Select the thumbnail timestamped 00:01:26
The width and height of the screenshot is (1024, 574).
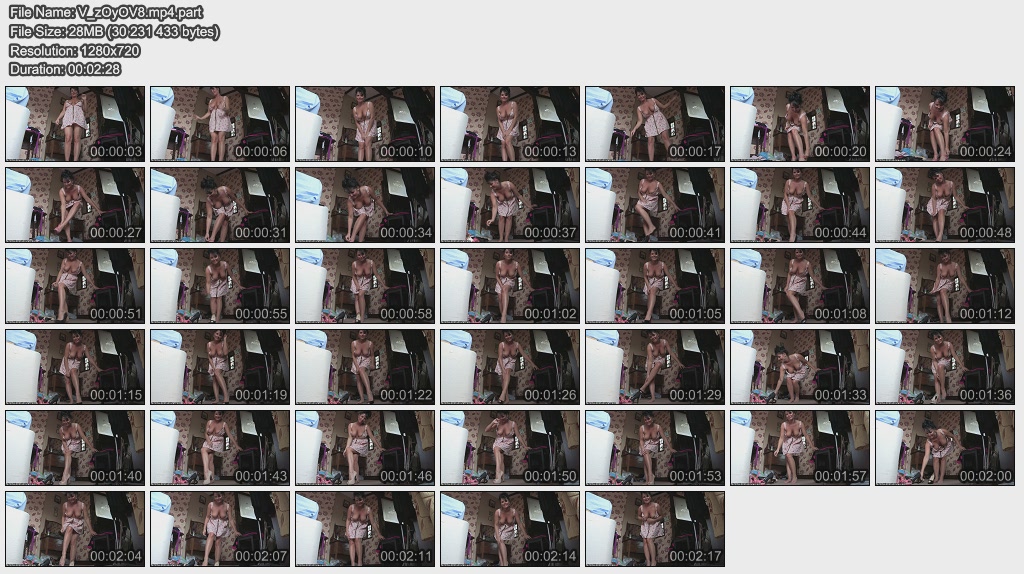(510, 367)
